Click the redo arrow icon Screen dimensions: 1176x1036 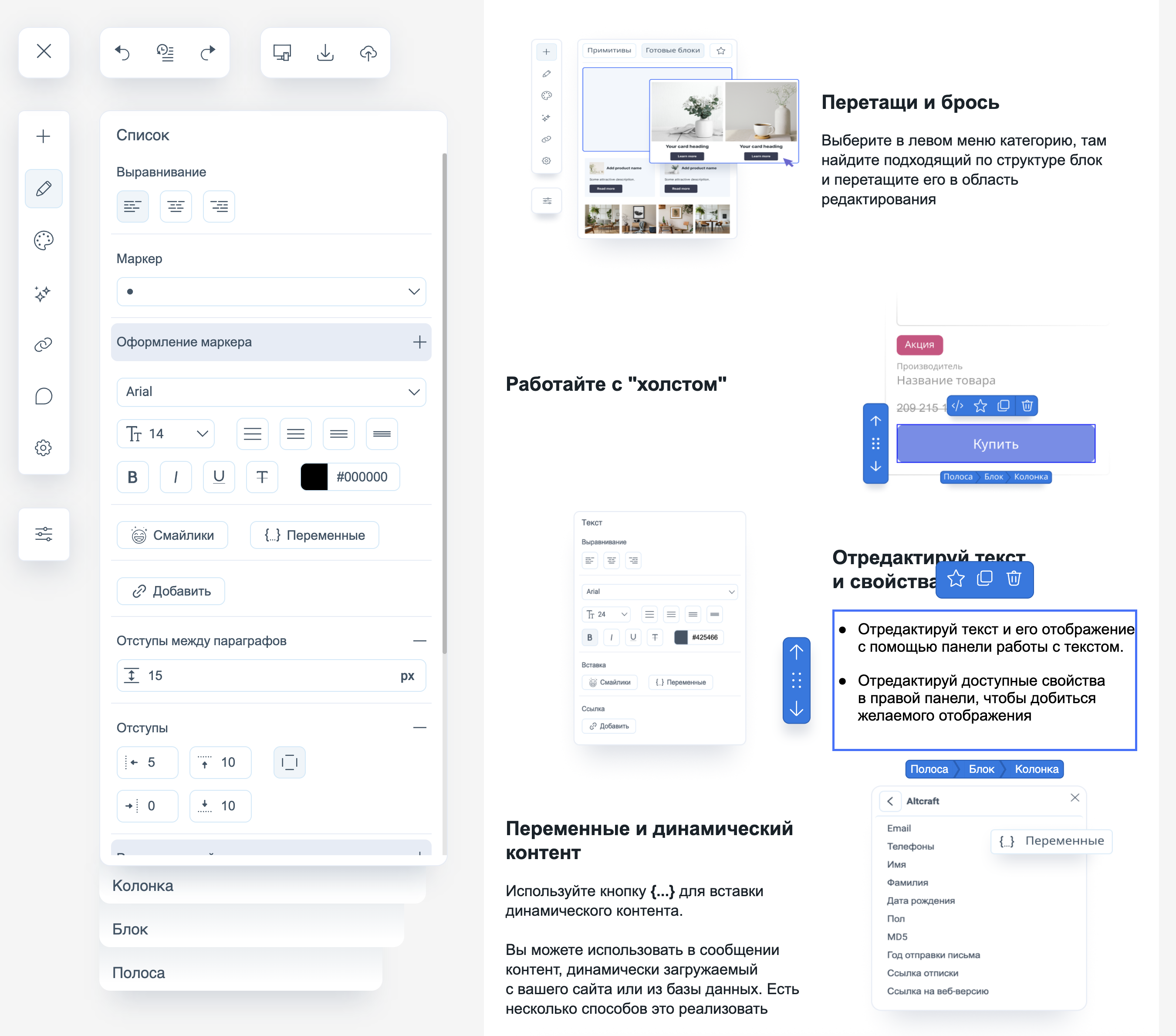click(208, 52)
